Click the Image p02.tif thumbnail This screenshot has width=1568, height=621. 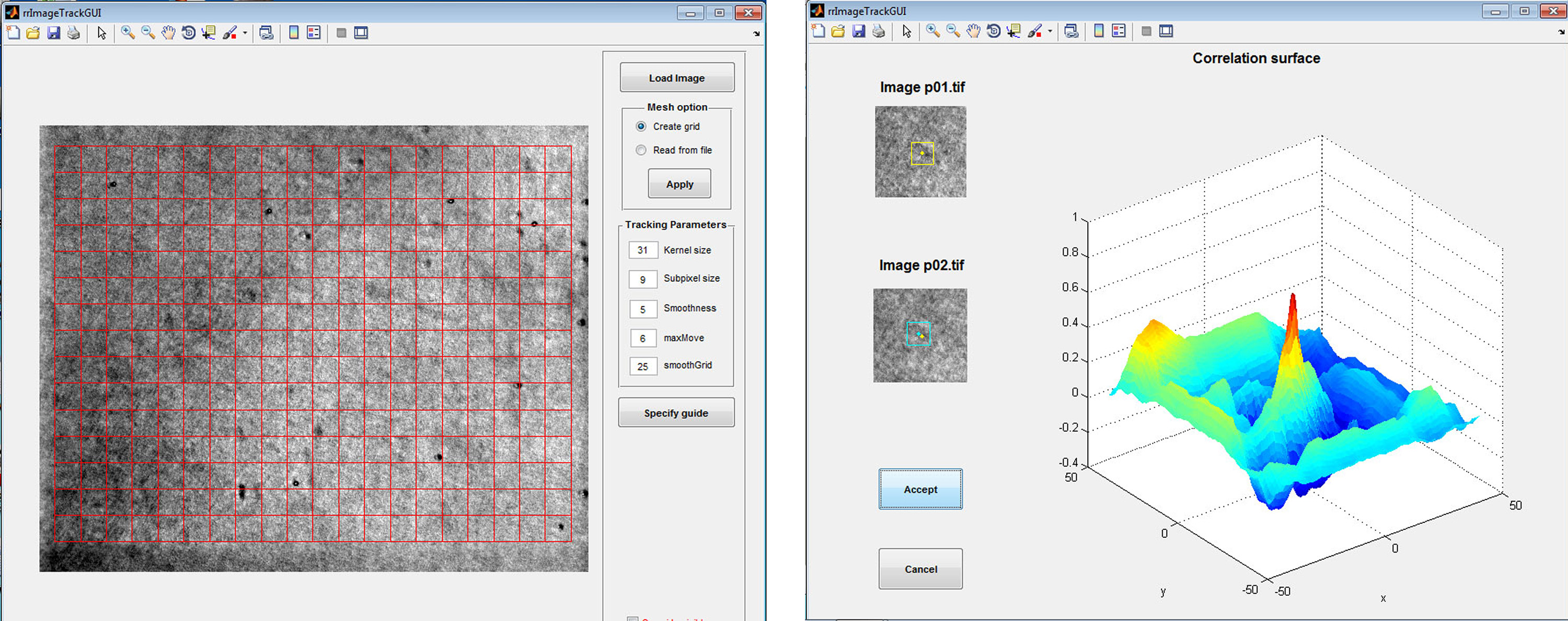point(920,336)
